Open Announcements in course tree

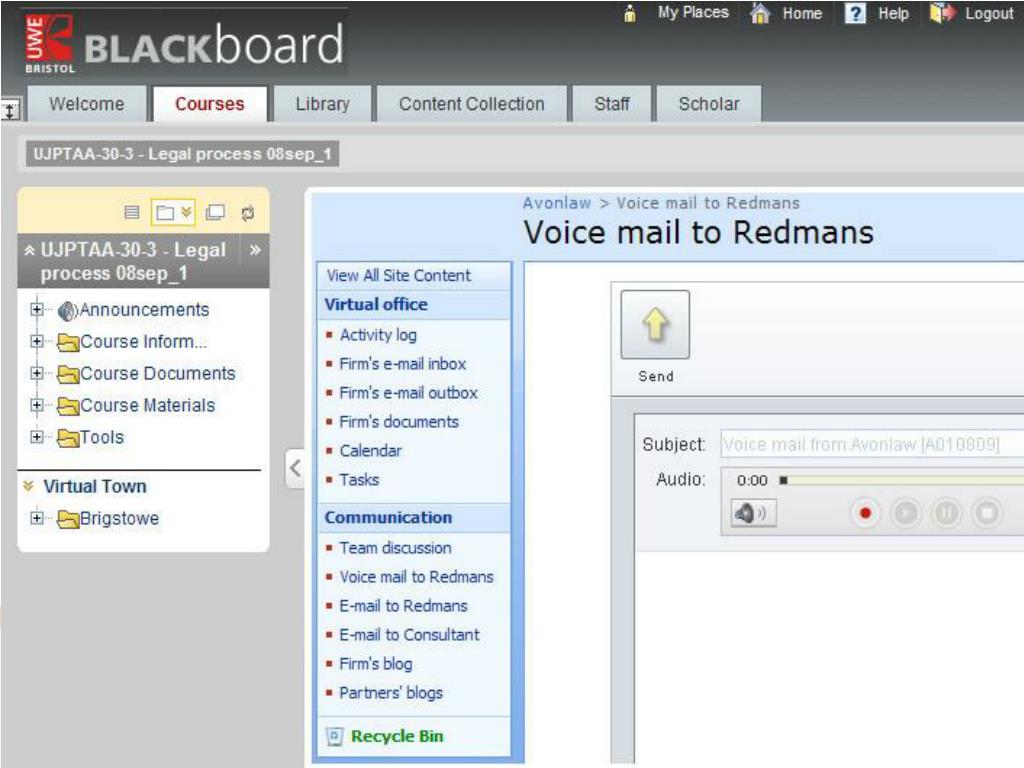[144, 310]
